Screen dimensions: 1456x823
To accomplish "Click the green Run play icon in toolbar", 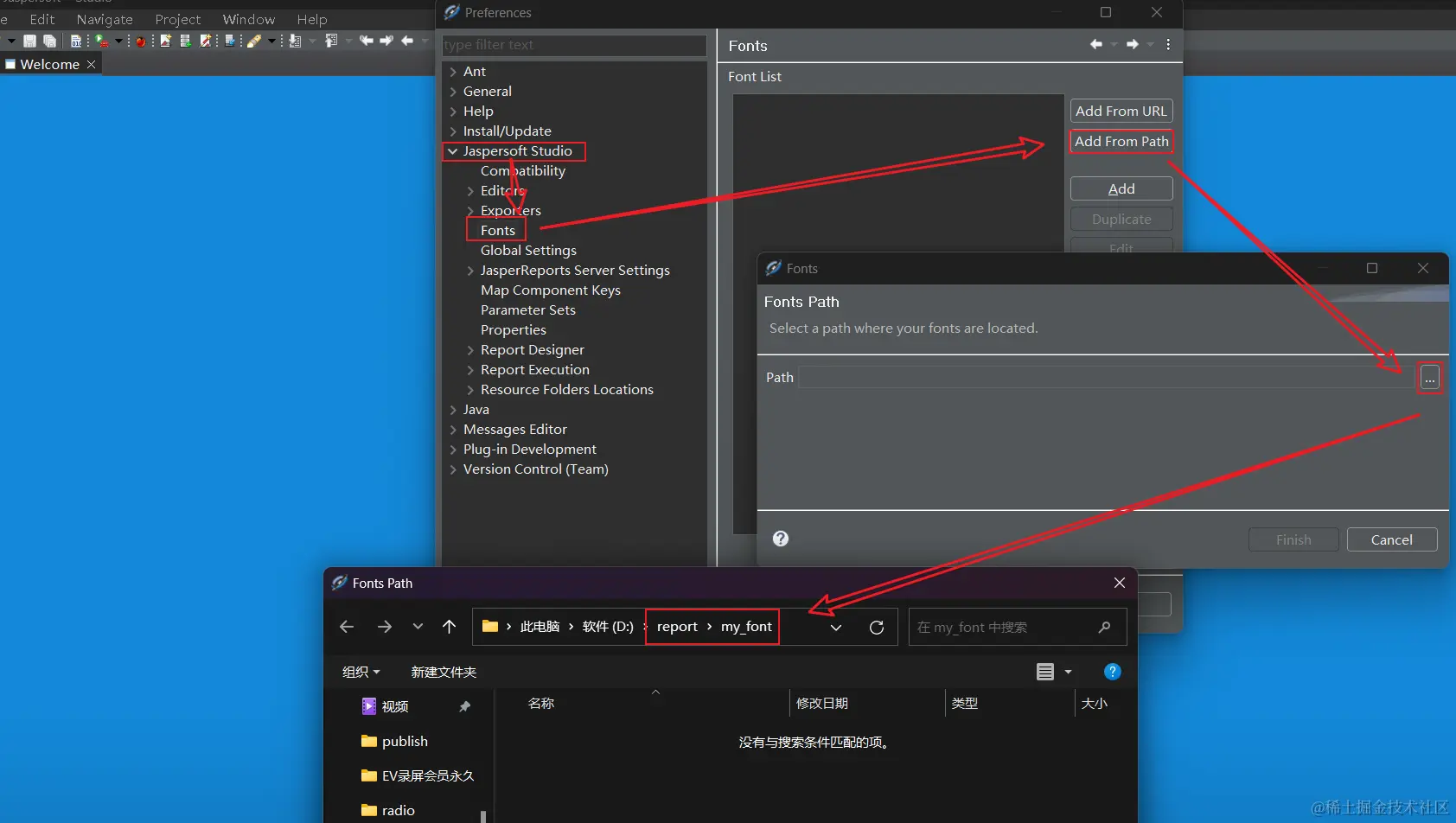I will [101, 41].
